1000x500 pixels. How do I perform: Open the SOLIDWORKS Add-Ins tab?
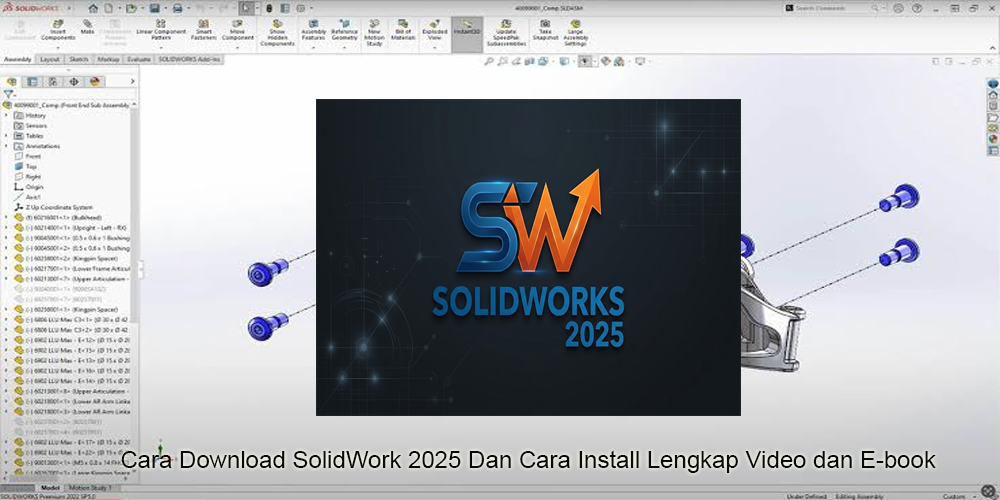189,59
